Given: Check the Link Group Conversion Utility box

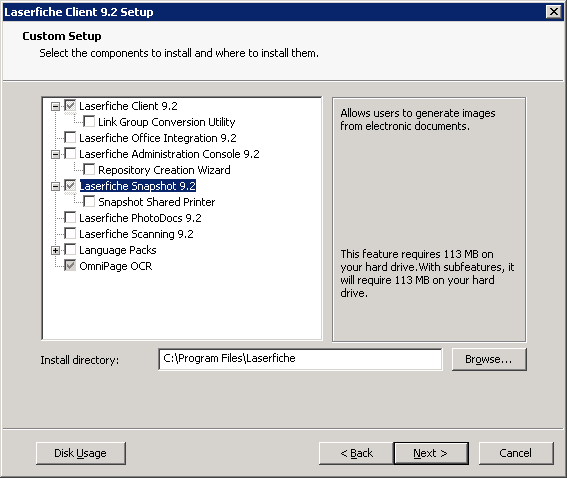Looking at the screenshot, I should pos(89,121).
